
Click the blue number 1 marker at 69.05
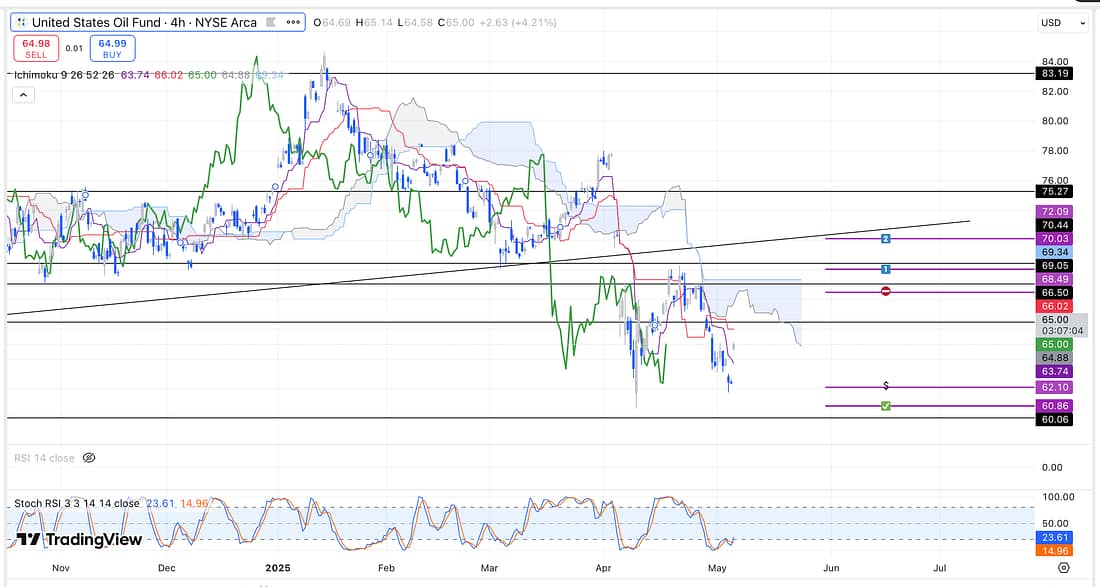pyautogui.click(x=886, y=269)
